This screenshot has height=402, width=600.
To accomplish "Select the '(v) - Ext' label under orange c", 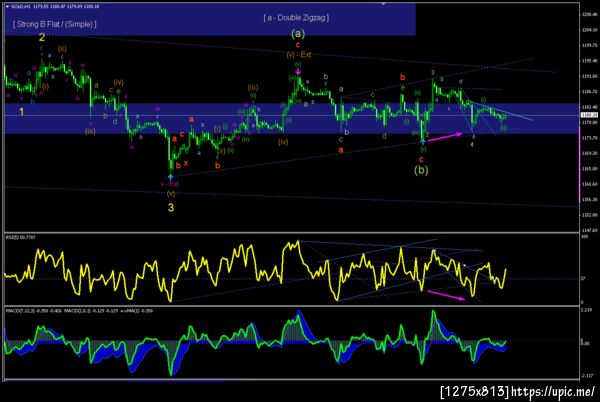I will point(299,55).
